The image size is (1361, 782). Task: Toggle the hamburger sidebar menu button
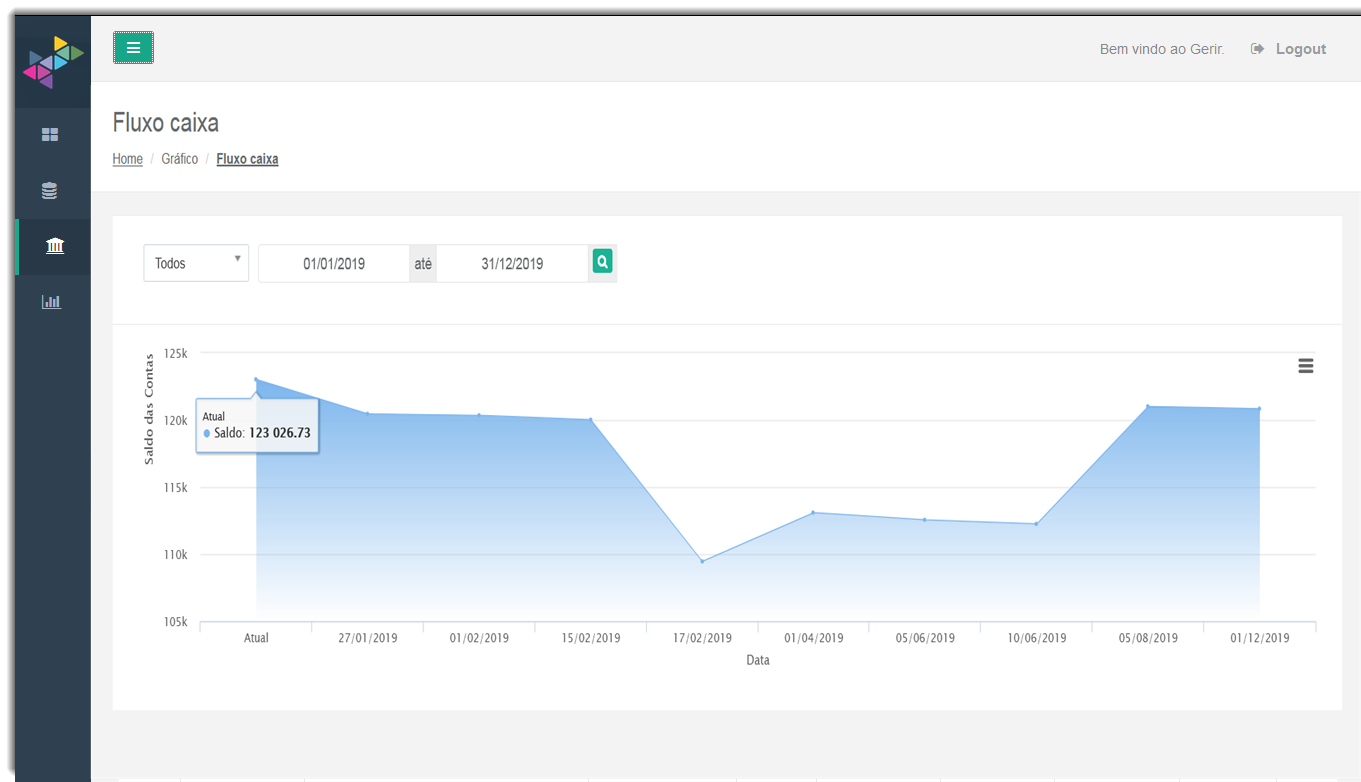click(133, 48)
